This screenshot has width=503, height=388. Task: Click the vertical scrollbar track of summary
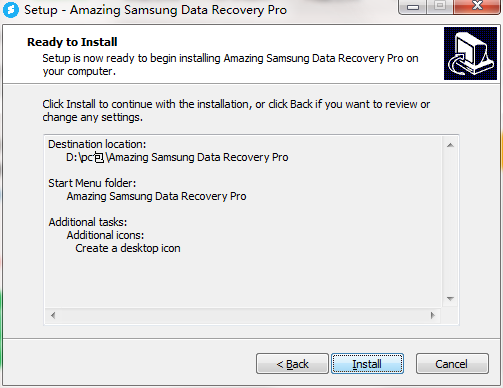[450, 222]
